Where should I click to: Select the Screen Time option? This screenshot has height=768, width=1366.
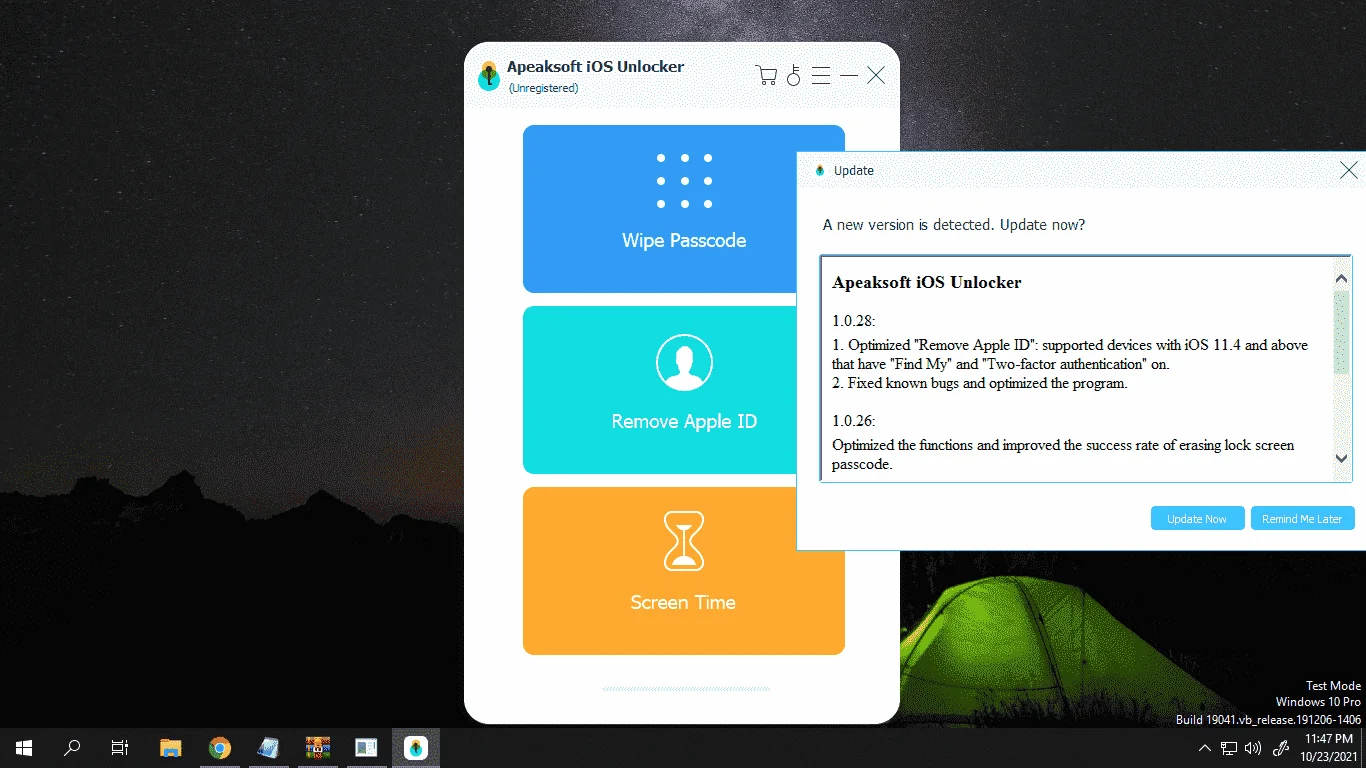[684, 571]
